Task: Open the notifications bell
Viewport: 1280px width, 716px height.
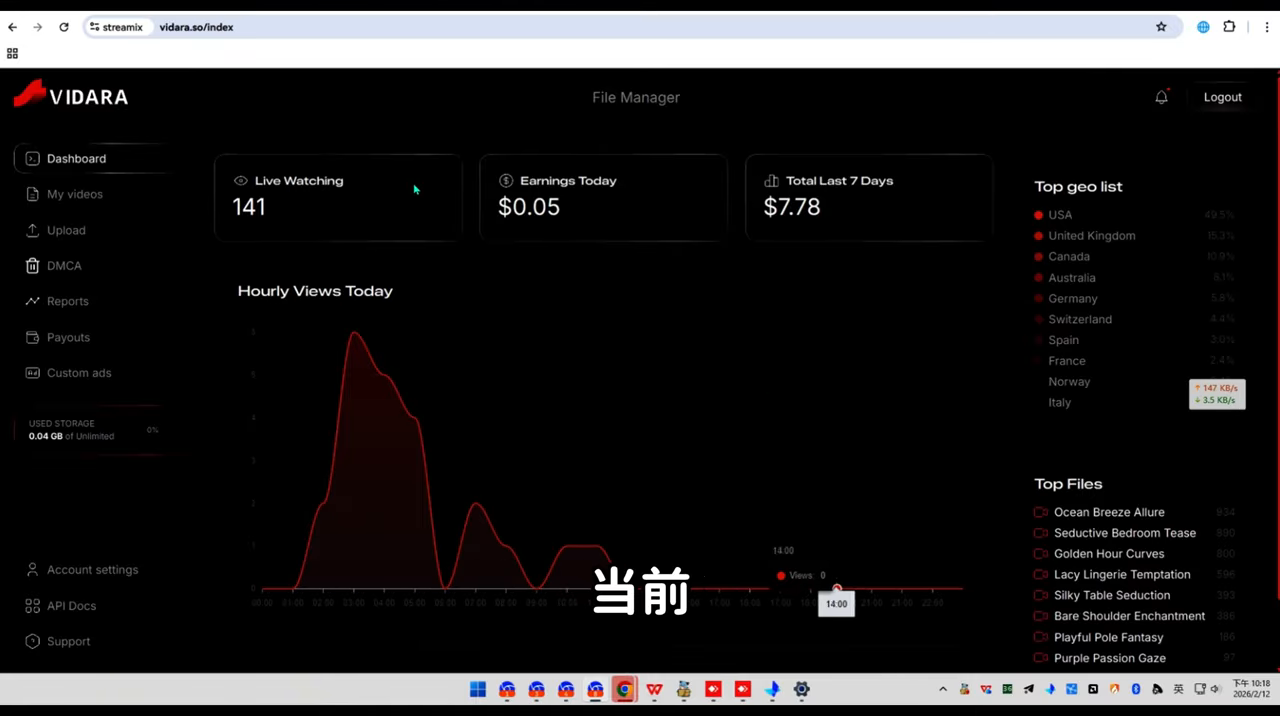Action: 1161,97
